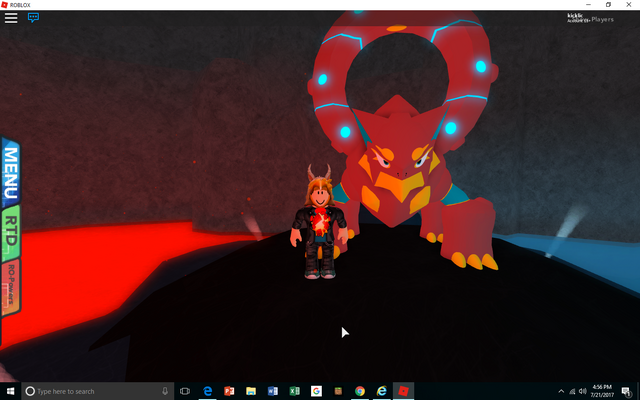Launch Word from the taskbar

273,391
